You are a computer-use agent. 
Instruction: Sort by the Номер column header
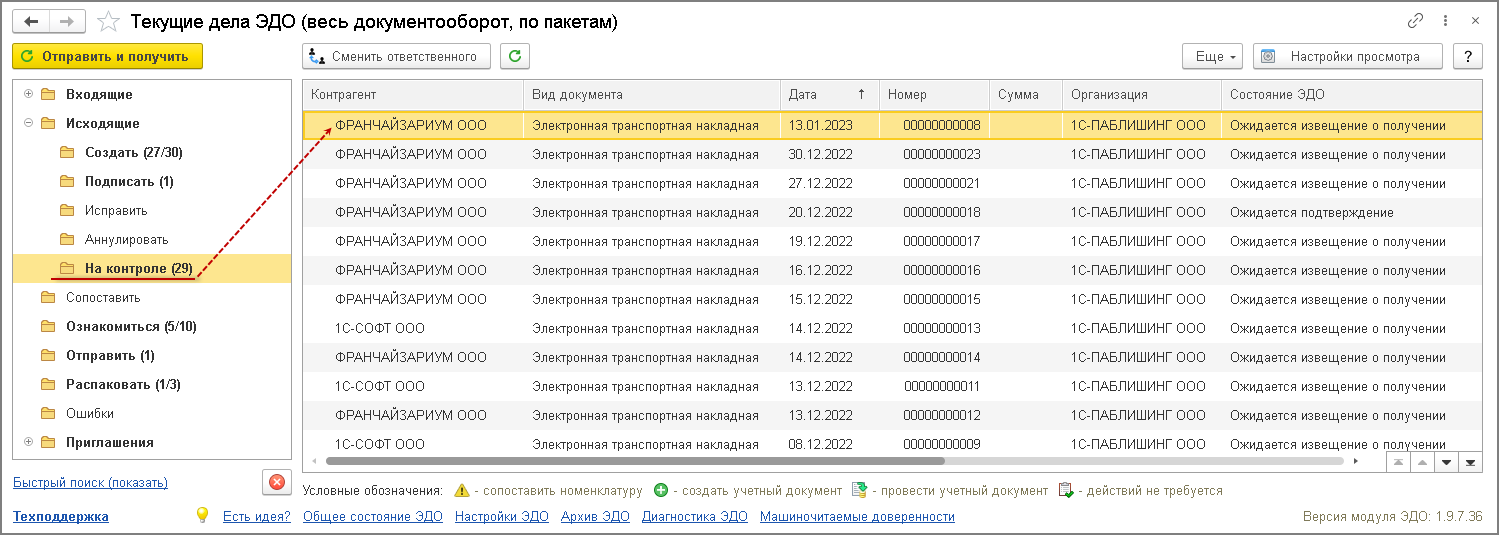point(934,94)
